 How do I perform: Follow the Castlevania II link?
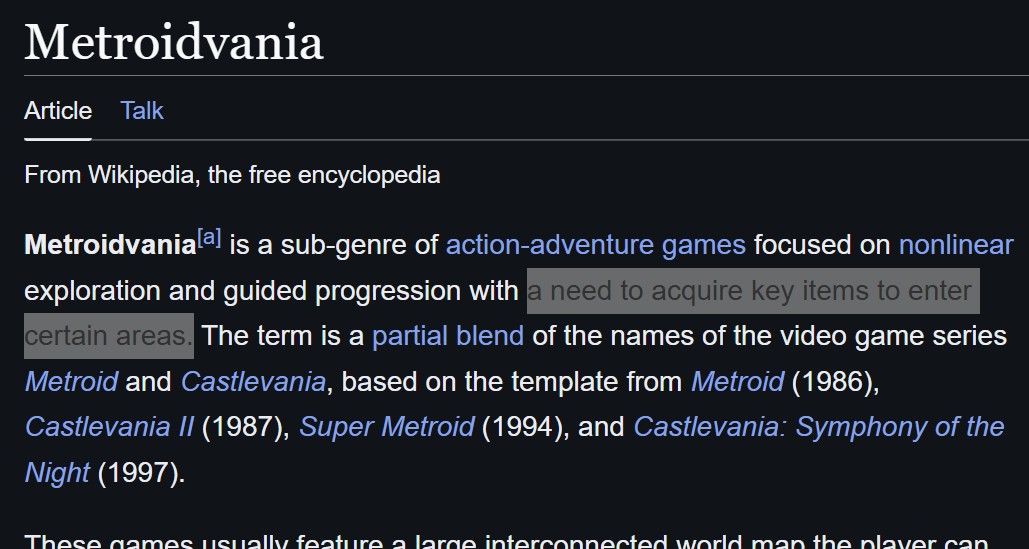tap(109, 427)
